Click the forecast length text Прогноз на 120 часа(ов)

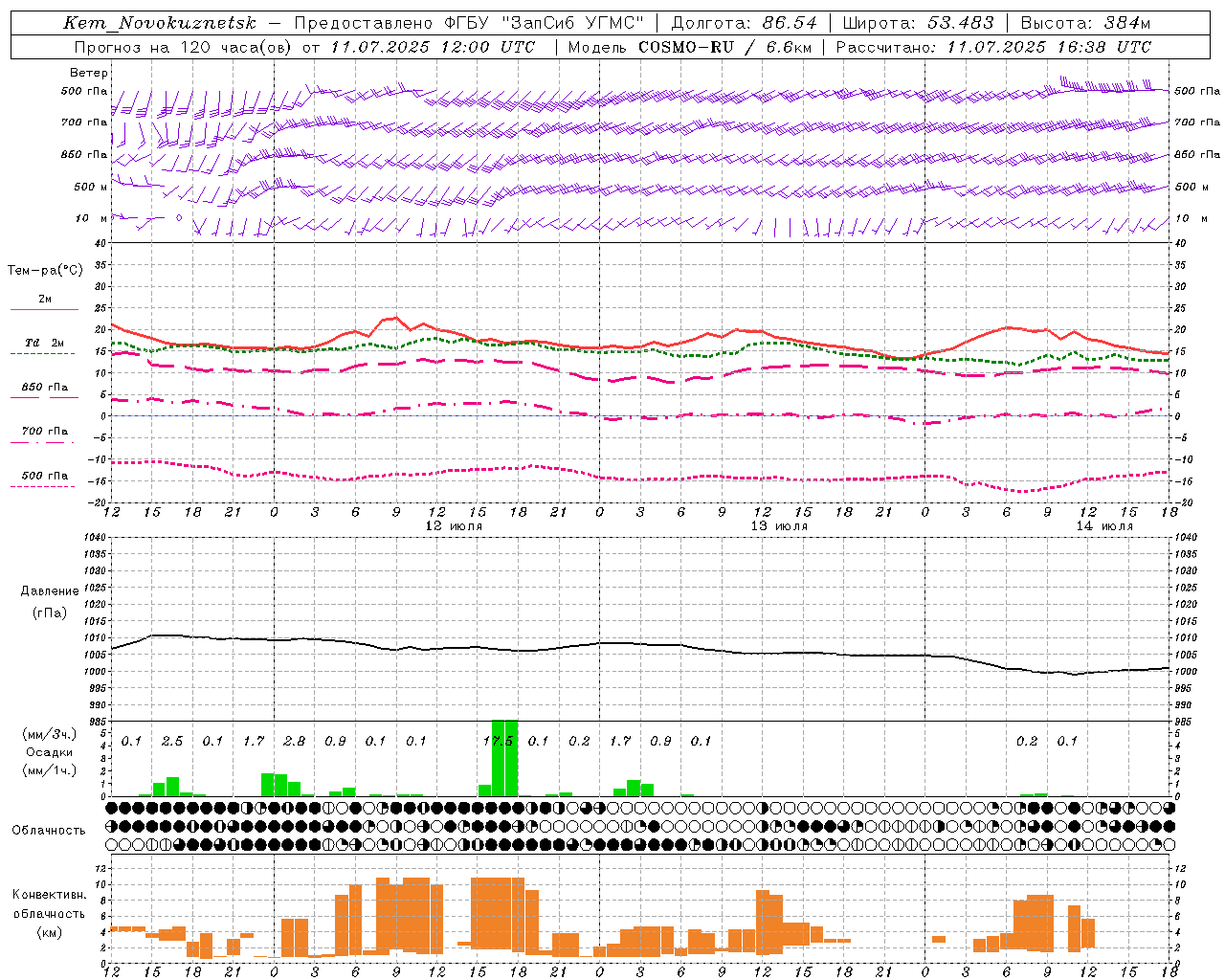tap(184, 47)
